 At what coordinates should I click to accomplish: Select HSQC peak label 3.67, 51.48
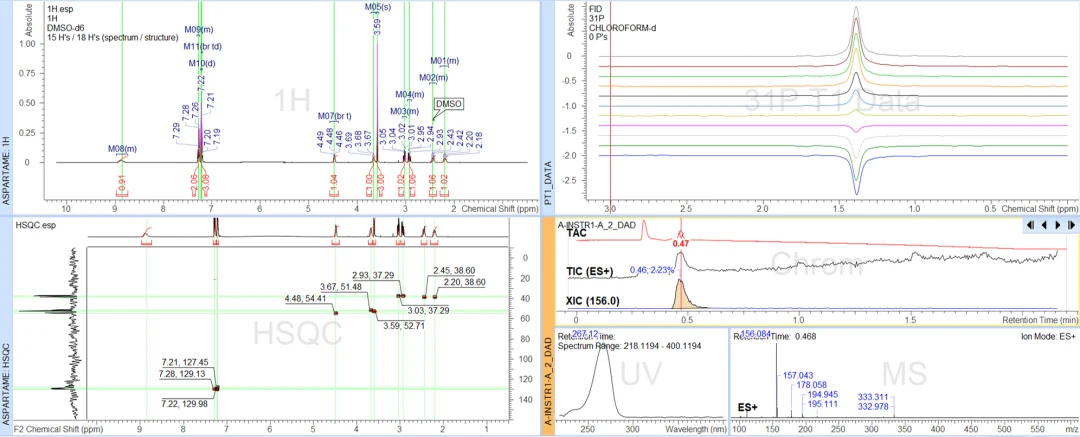click(342, 287)
